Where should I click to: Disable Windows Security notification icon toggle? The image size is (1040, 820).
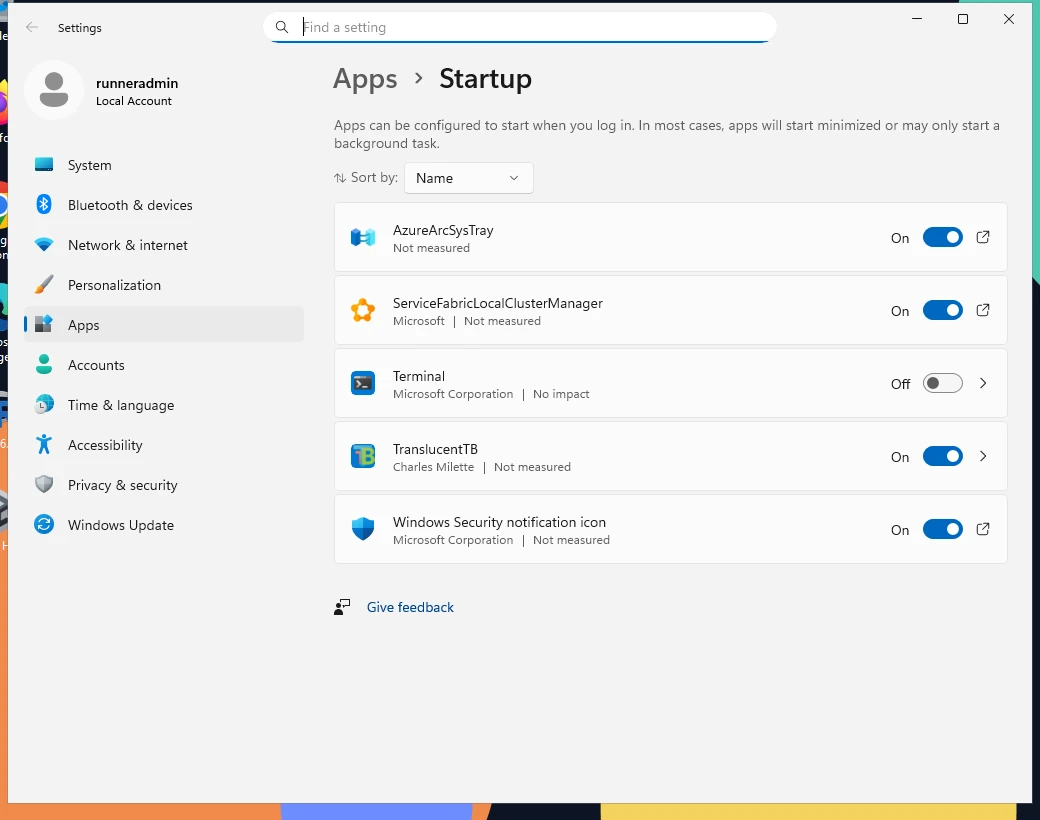tap(942, 529)
